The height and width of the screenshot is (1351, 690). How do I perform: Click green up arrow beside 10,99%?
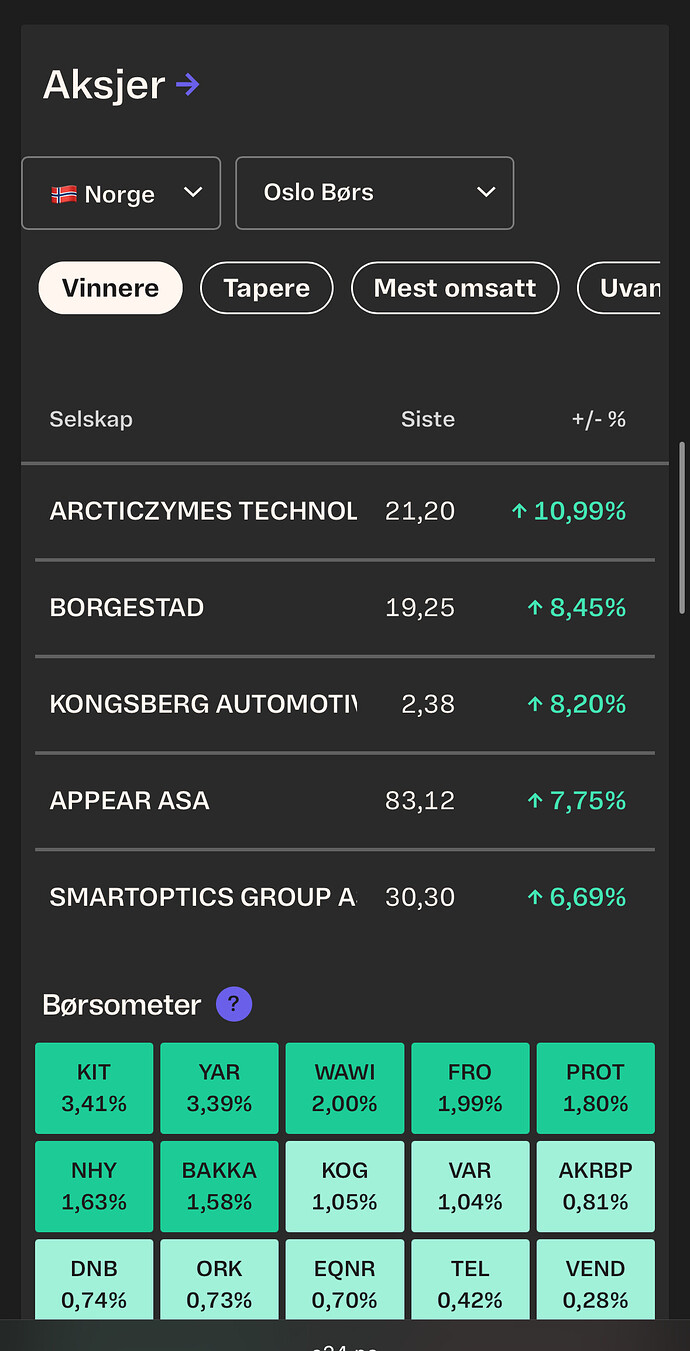[518, 512]
